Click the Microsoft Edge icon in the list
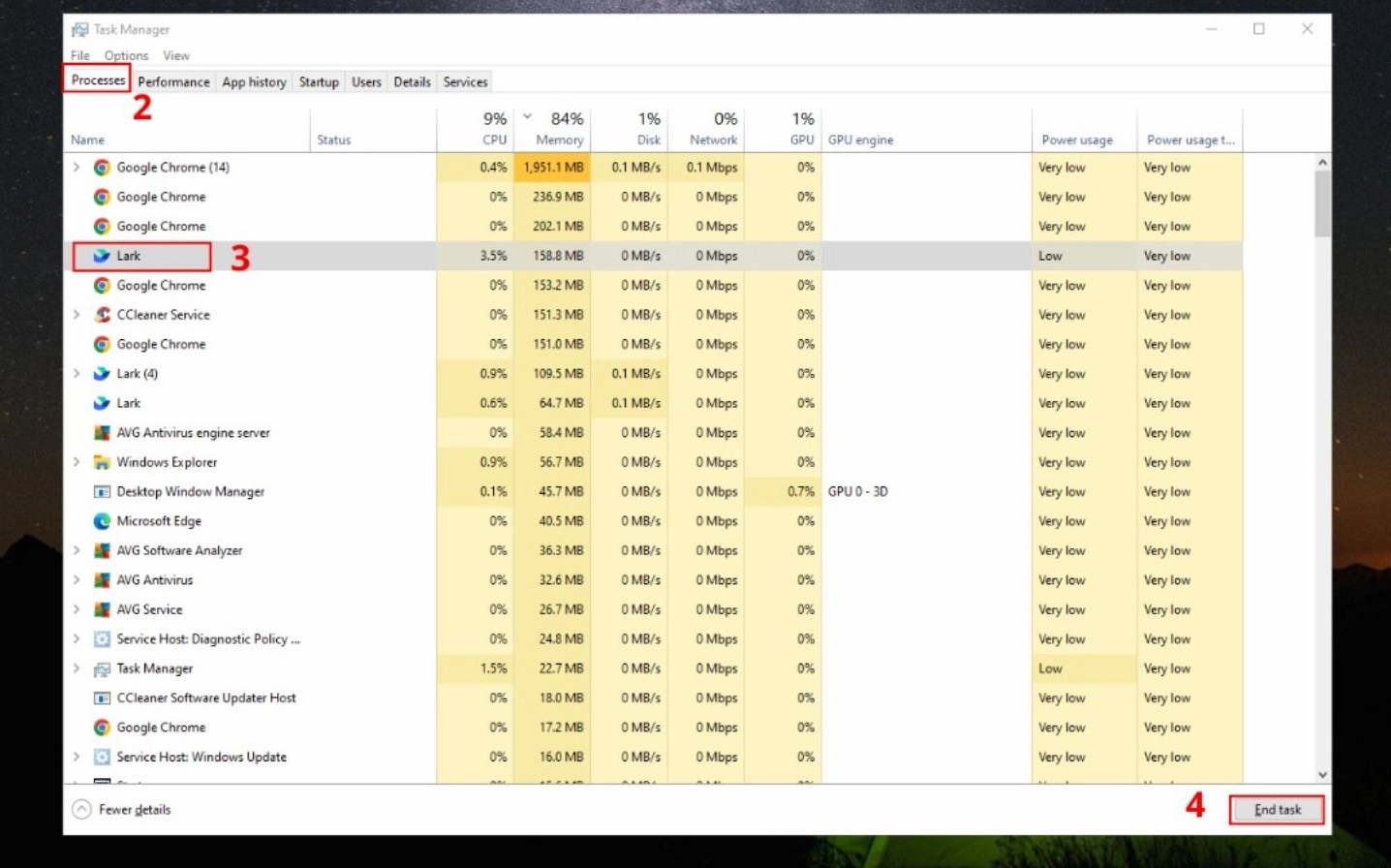1391x868 pixels. coord(101,520)
